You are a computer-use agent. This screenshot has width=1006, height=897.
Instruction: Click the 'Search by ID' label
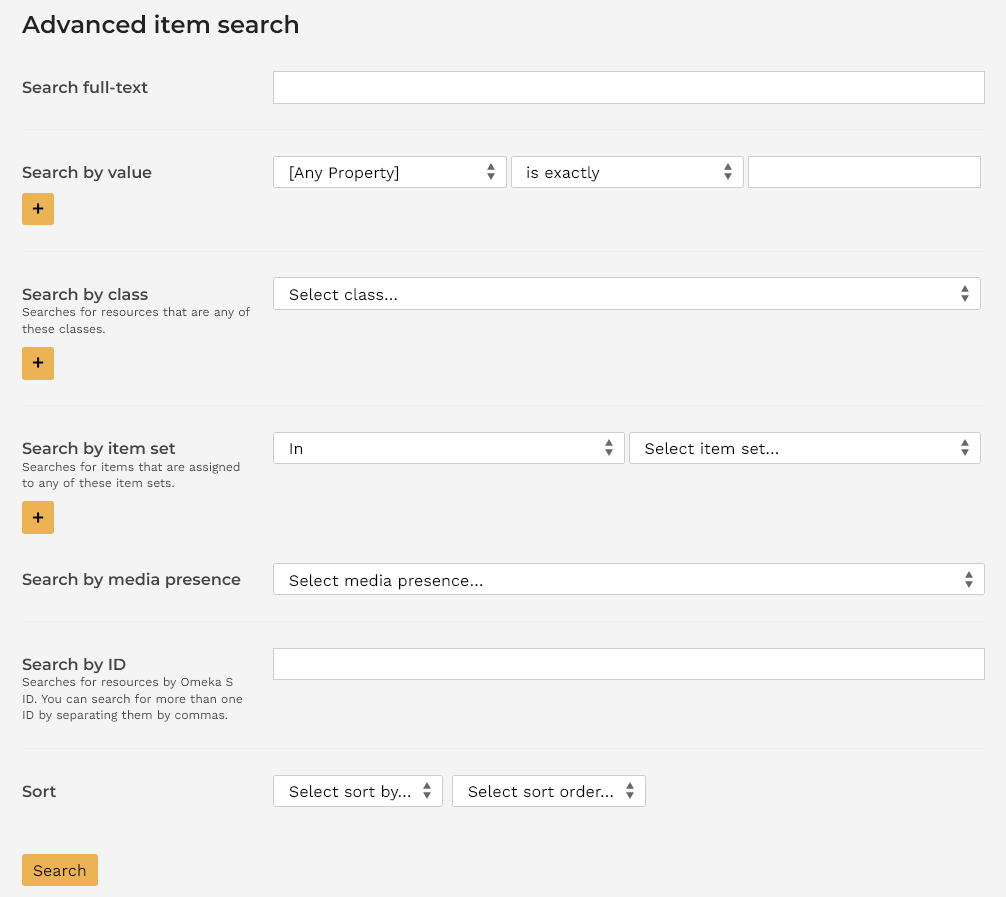[74, 664]
